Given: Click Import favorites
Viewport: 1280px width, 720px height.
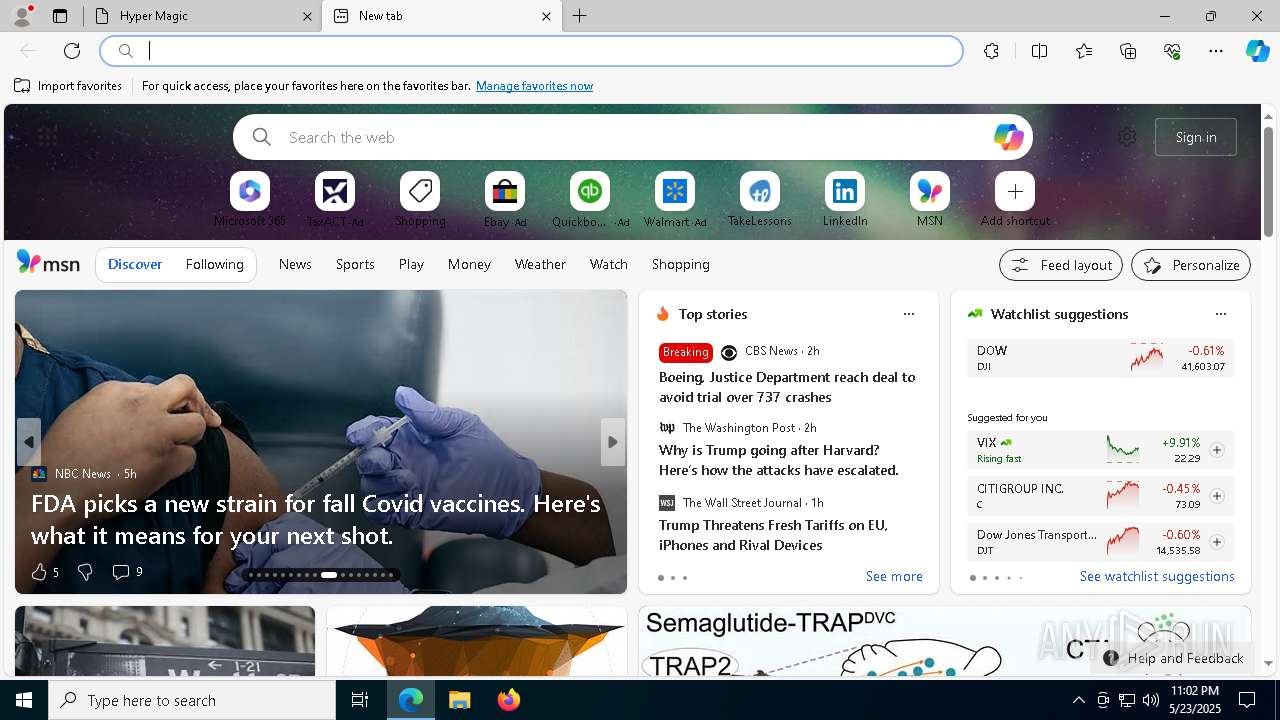Looking at the screenshot, I should coord(68,86).
